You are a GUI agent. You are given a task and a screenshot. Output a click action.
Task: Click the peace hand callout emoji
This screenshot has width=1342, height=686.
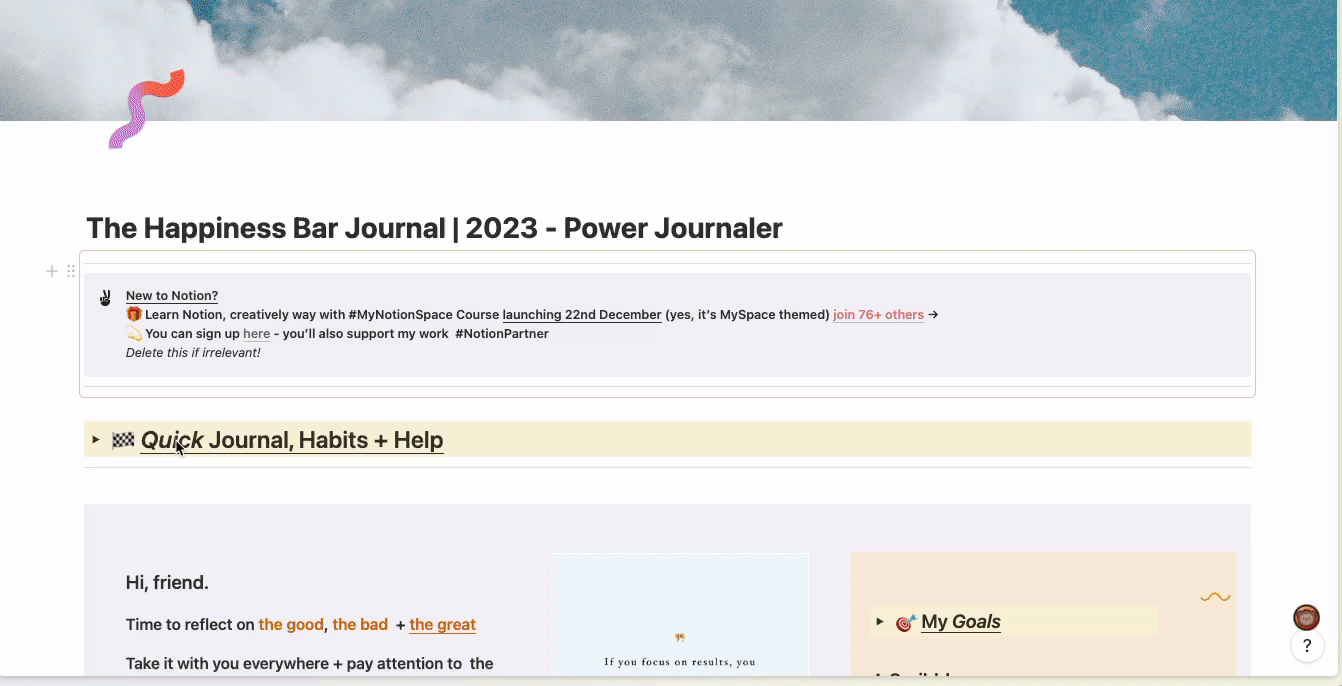tap(105, 297)
